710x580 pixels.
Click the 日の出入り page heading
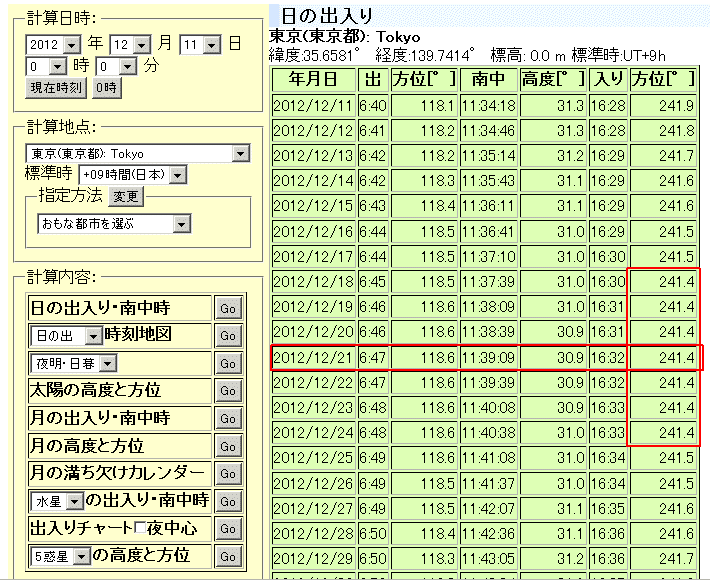coord(326,16)
